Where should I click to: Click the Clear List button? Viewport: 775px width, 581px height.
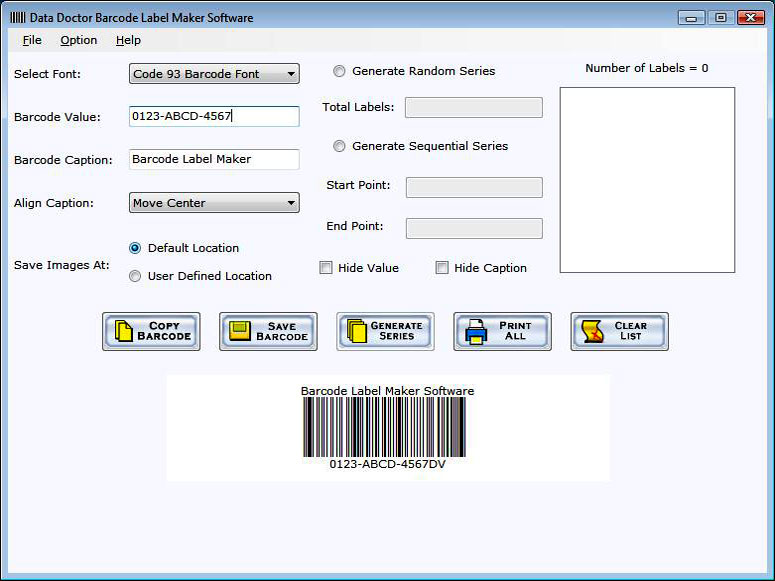620,331
